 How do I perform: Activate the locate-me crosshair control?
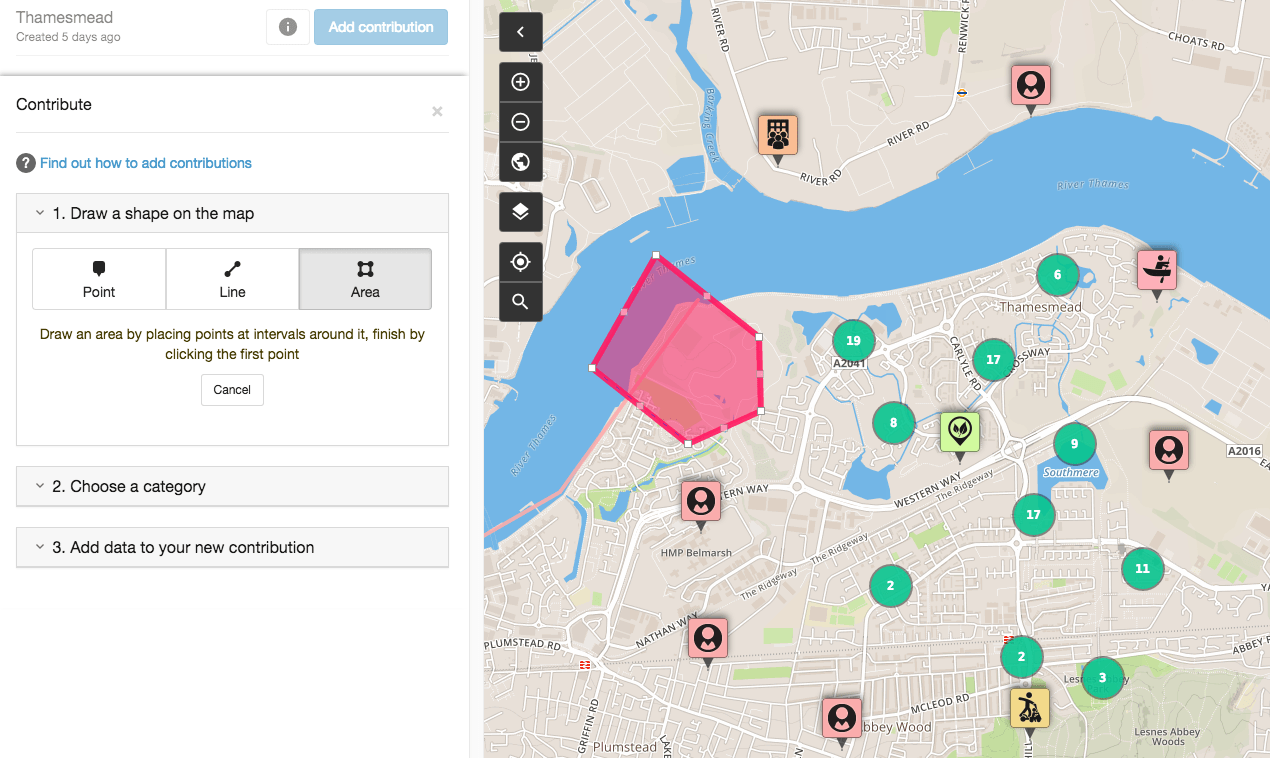[x=520, y=262]
